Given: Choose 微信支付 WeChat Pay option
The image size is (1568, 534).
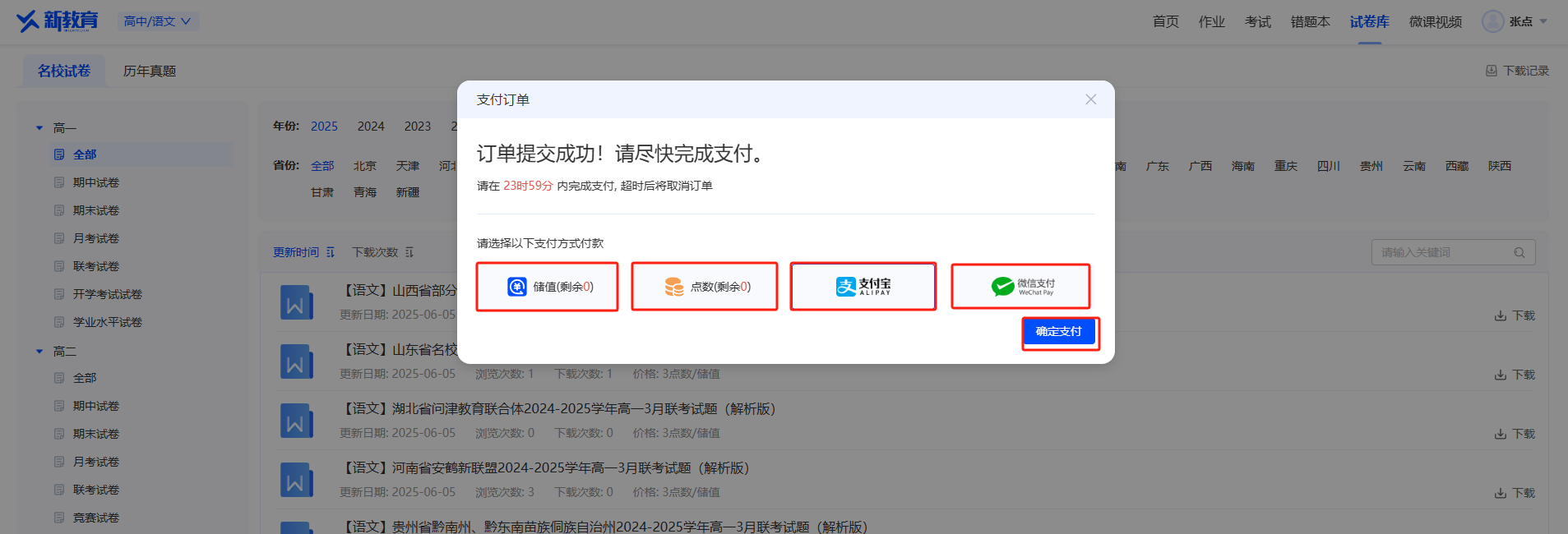Looking at the screenshot, I should pyautogui.click(x=1021, y=287).
